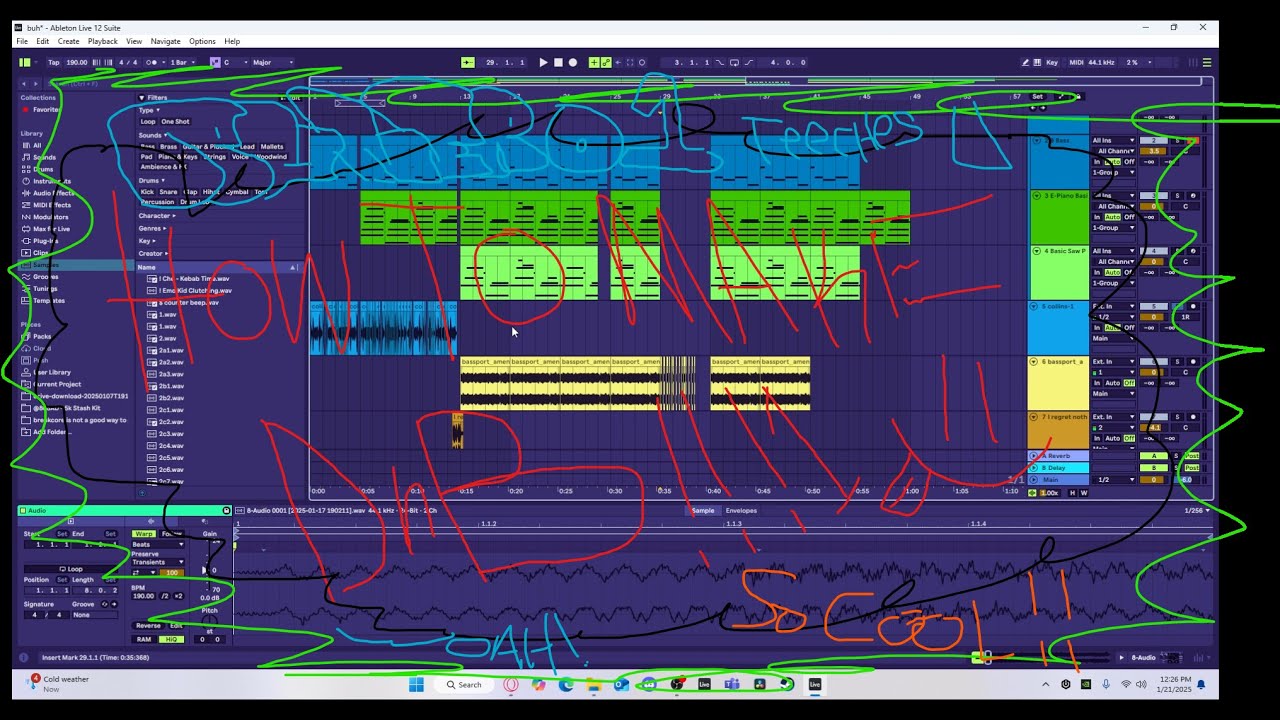Click the Reverse button in clip view

click(x=148, y=626)
